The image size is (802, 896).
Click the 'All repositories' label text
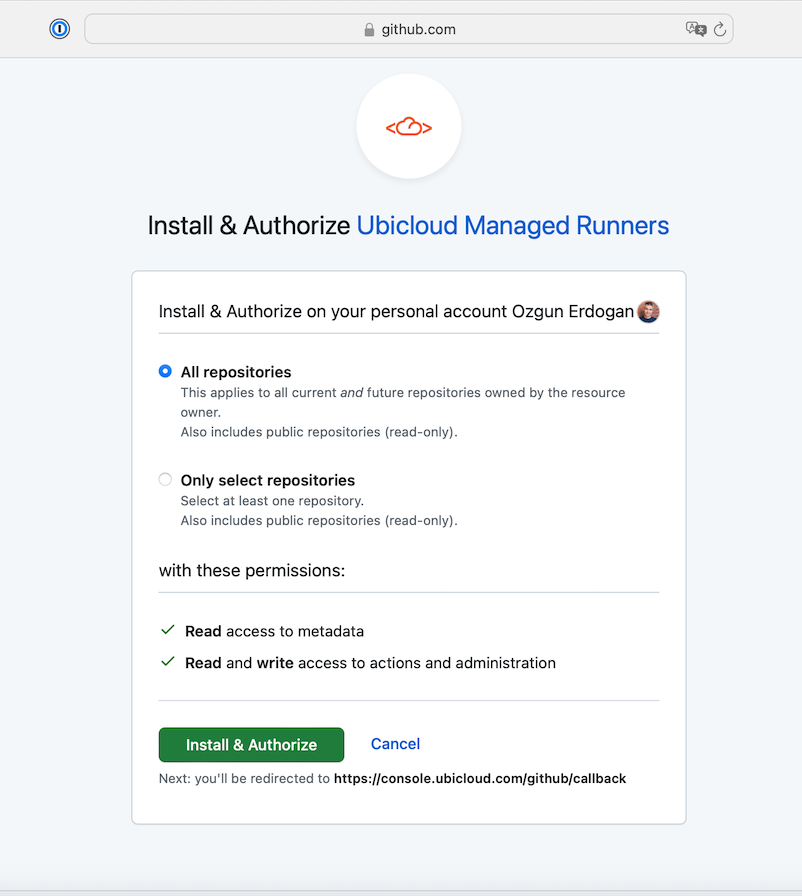click(236, 372)
